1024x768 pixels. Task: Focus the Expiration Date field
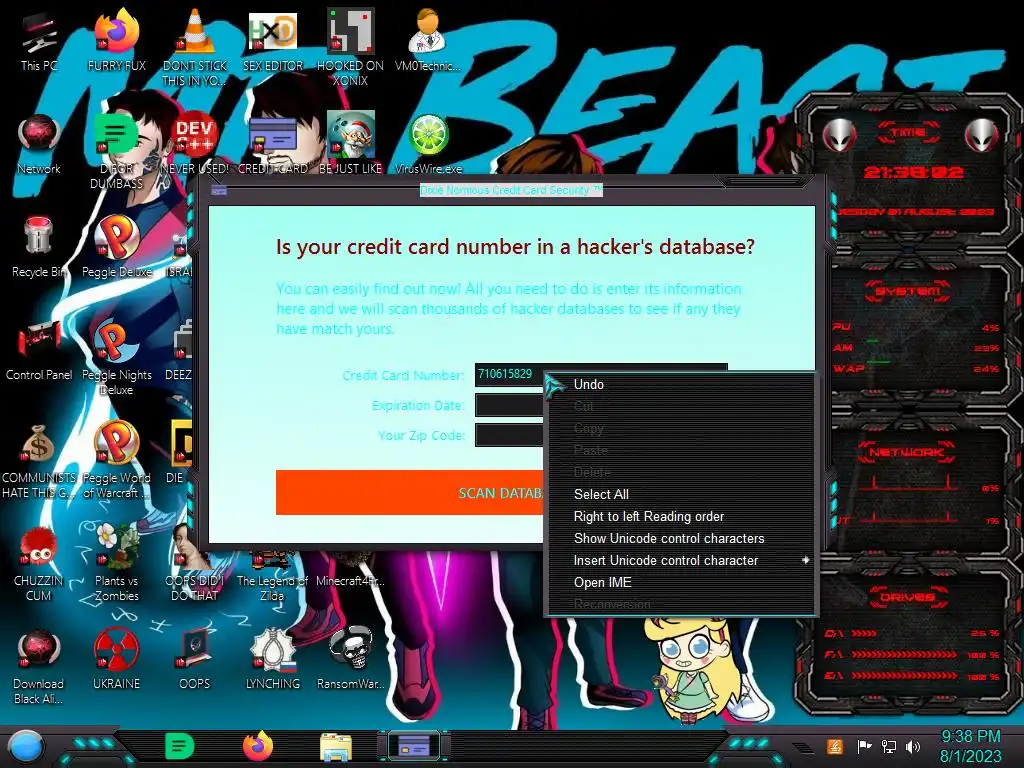(x=509, y=405)
